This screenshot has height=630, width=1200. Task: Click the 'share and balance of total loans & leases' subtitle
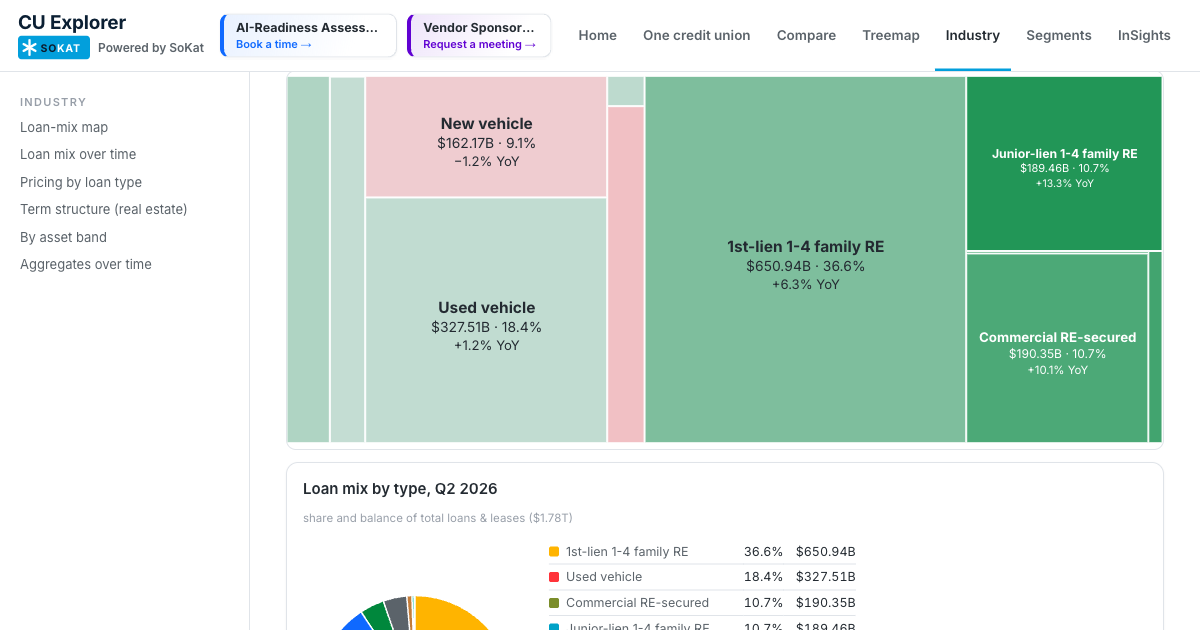point(438,518)
